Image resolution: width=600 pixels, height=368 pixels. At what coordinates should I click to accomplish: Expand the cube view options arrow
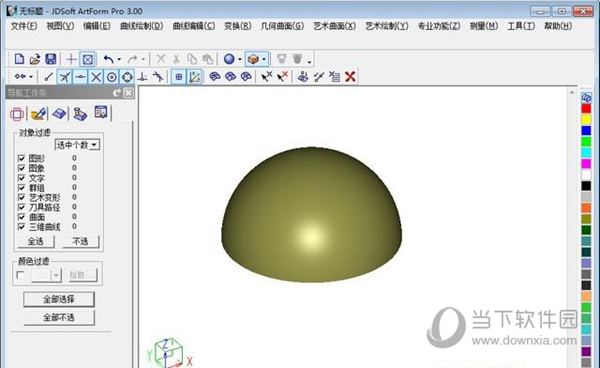tap(264, 59)
